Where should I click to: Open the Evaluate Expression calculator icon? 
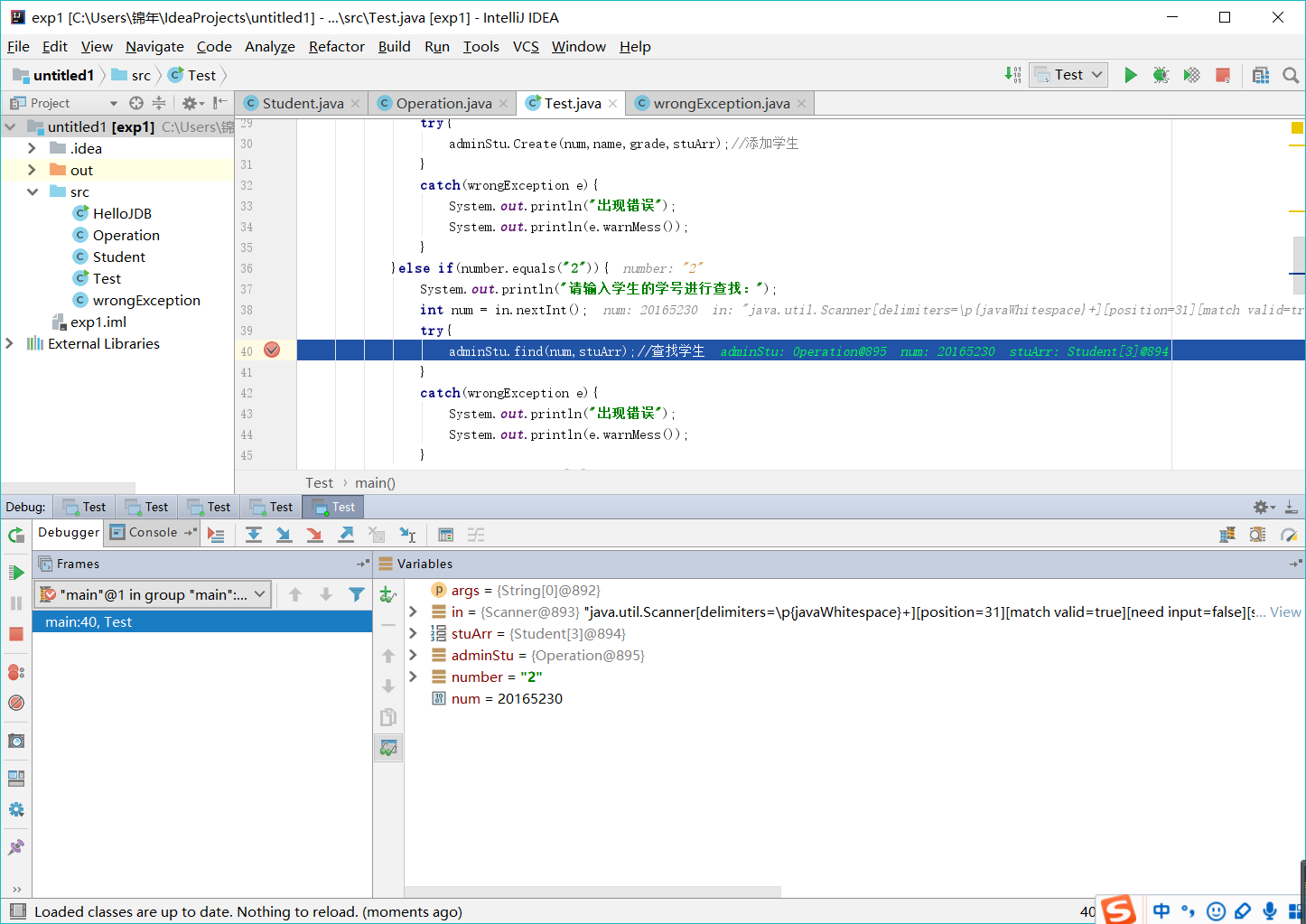pyautogui.click(x=445, y=535)
